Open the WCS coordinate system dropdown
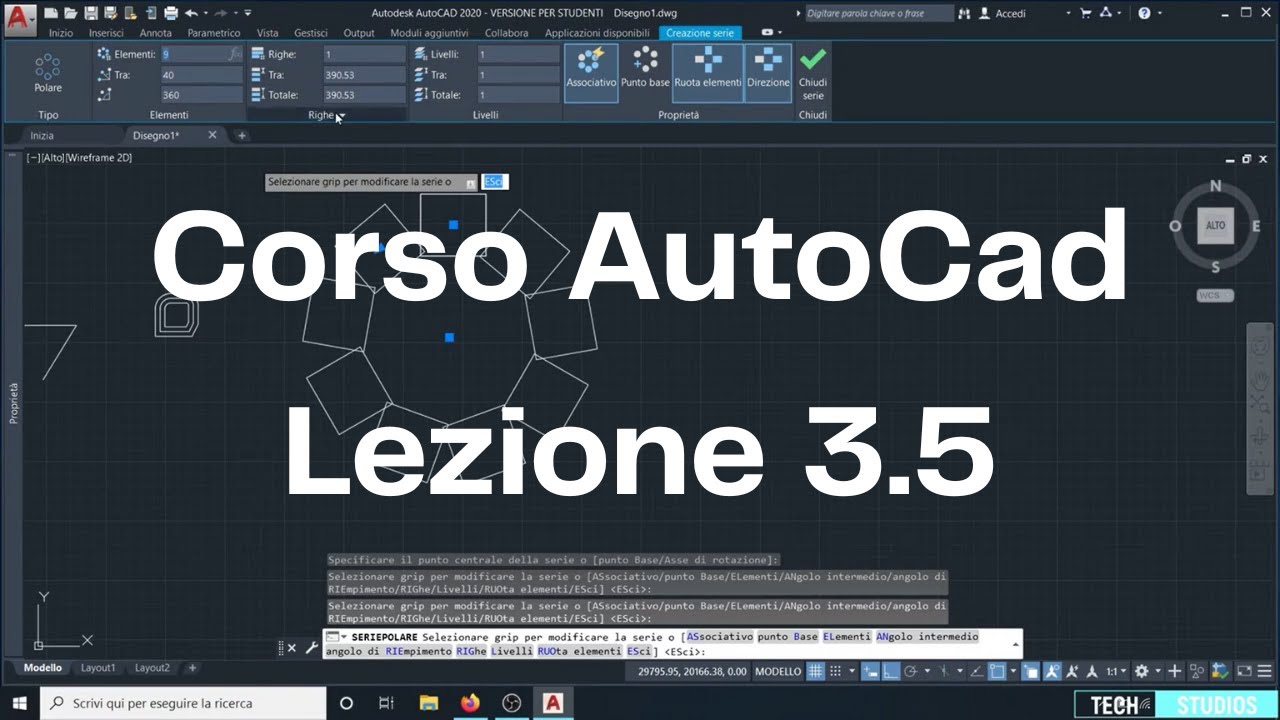Viewport: 1280px width, 720px height. coord(1215,295)
